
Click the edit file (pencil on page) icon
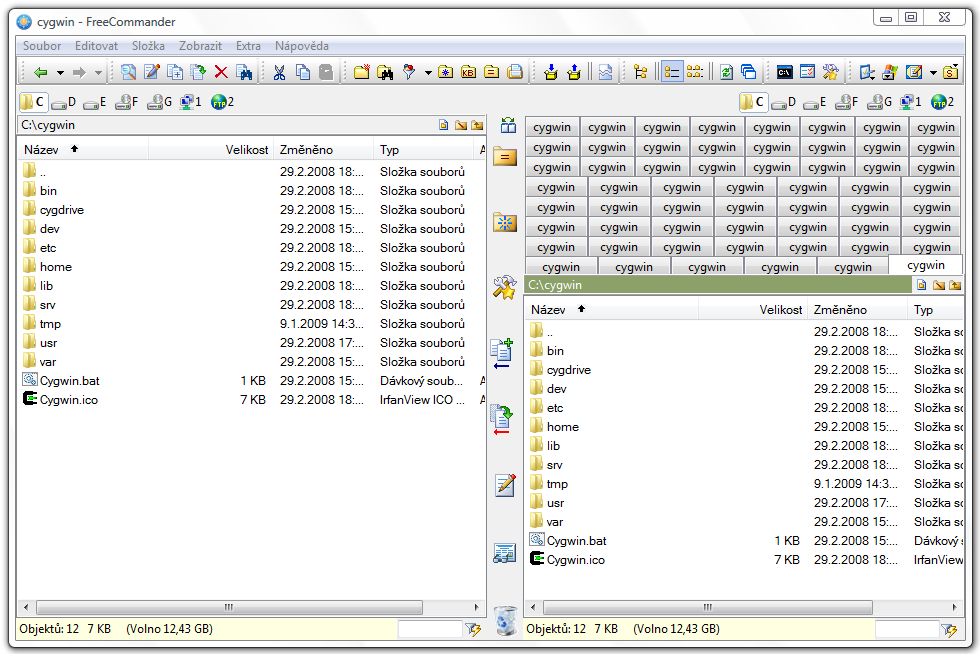(x=152, y=73)
